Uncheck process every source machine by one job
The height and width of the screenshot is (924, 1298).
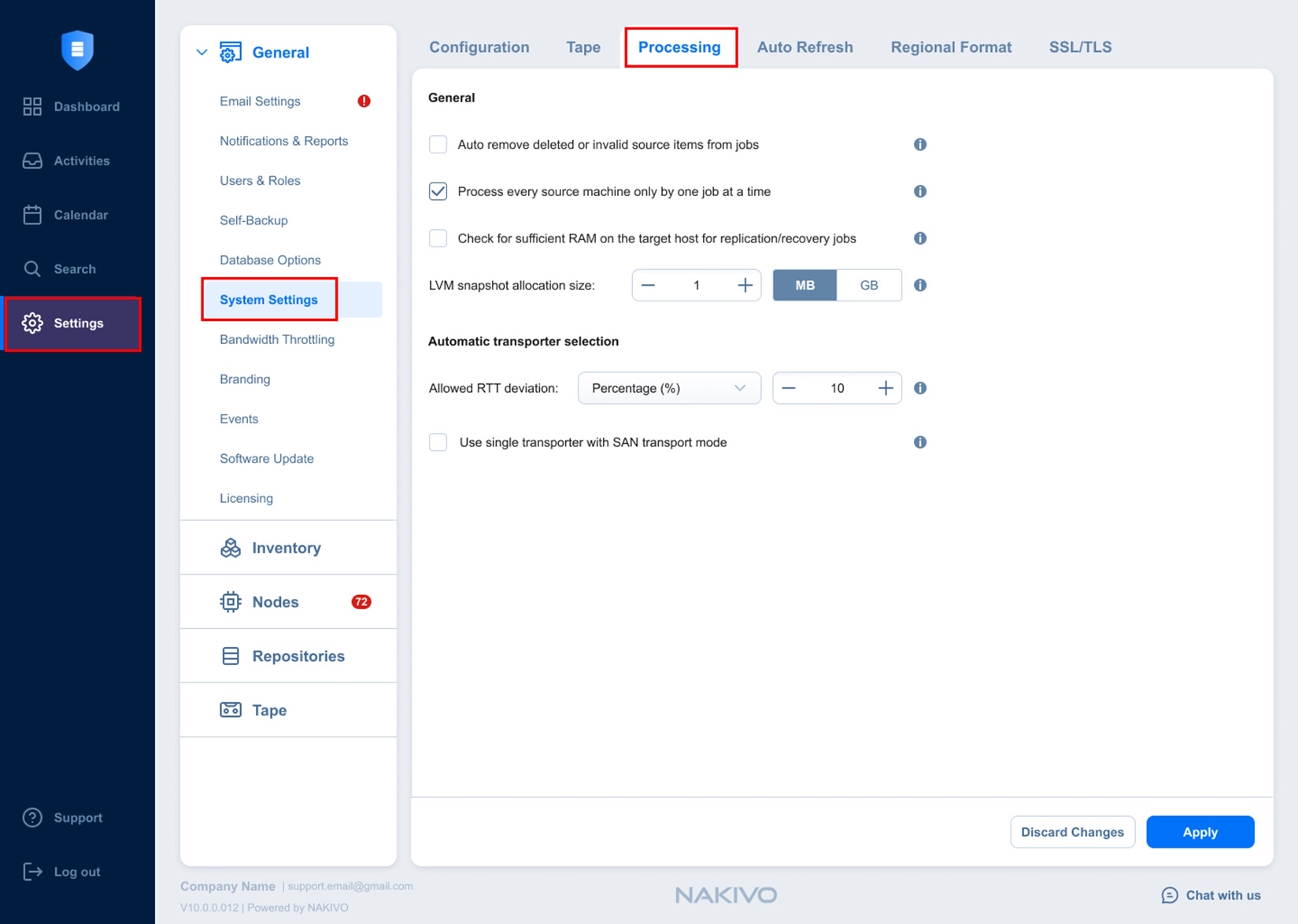438,191
